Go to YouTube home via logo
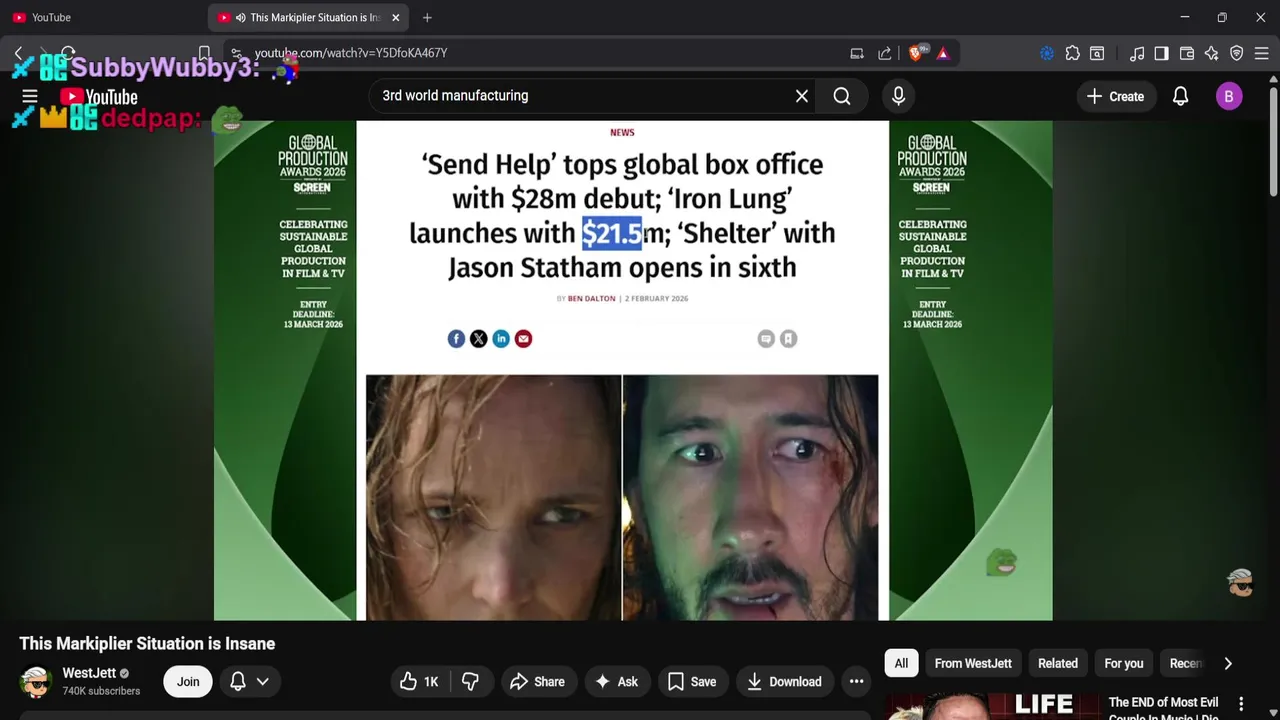Image resolution: width=1280 pixels, height=720 pixels. (99, 97)
